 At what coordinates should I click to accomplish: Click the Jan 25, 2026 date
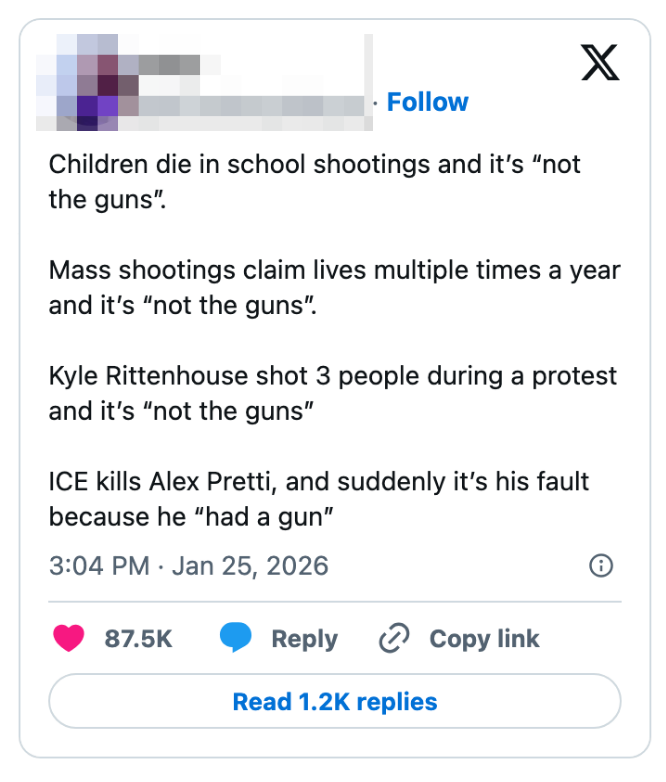pos(250,565)
